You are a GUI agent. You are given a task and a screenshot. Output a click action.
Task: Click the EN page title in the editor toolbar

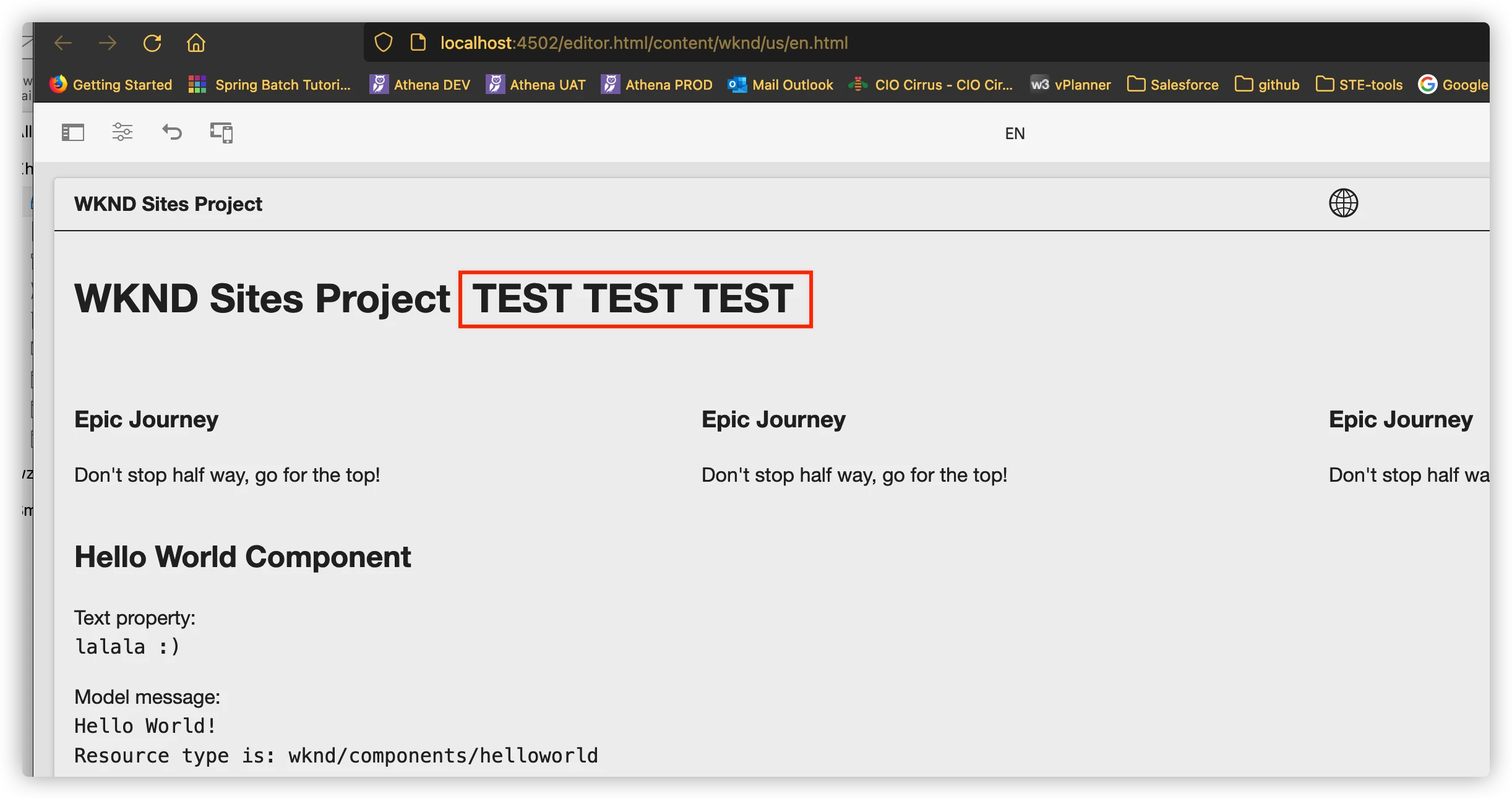click(x=1015, y=134)
